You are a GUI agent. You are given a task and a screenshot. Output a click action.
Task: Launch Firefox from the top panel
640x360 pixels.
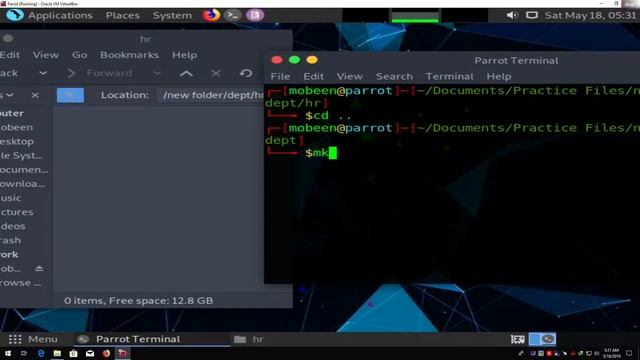(x=211, y=15)
